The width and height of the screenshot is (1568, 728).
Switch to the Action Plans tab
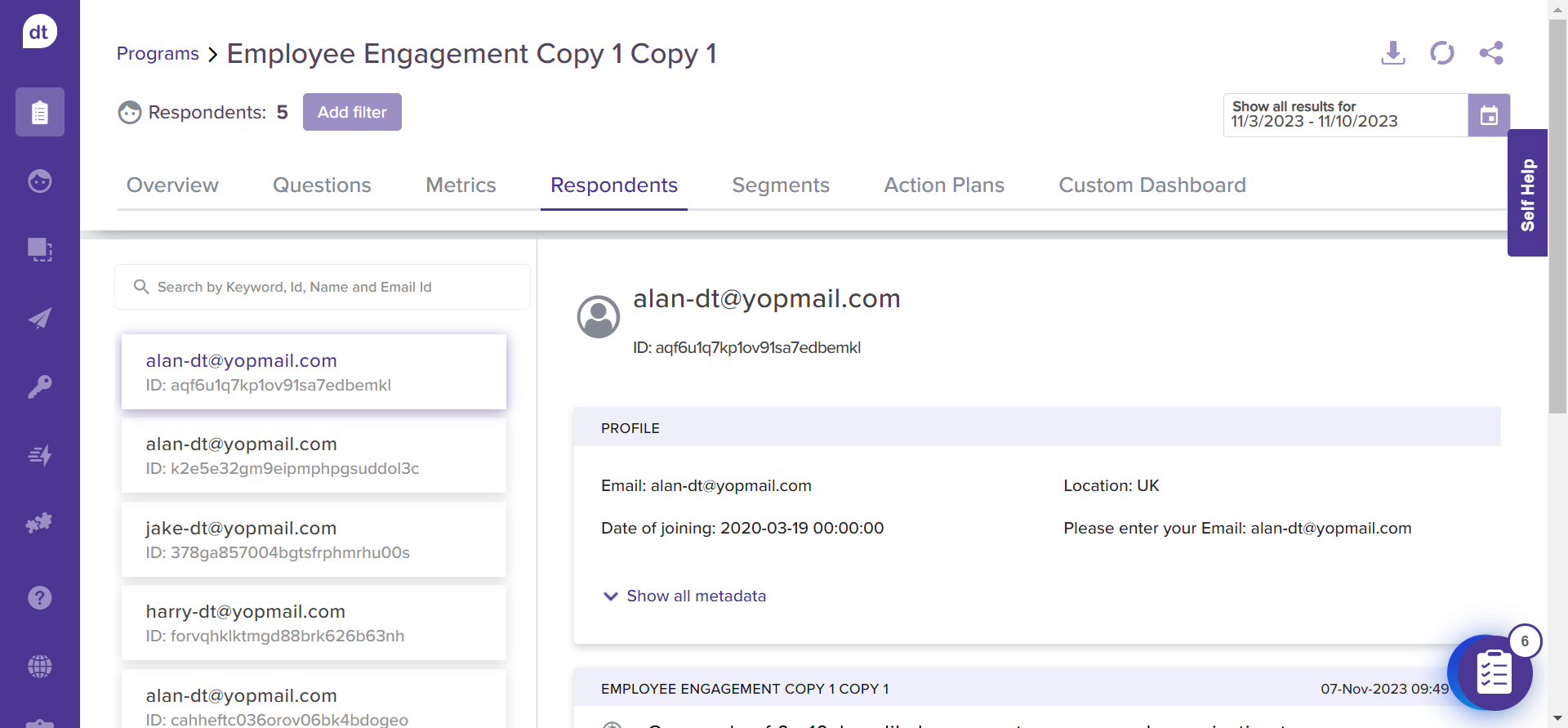(x=943, y=185)
